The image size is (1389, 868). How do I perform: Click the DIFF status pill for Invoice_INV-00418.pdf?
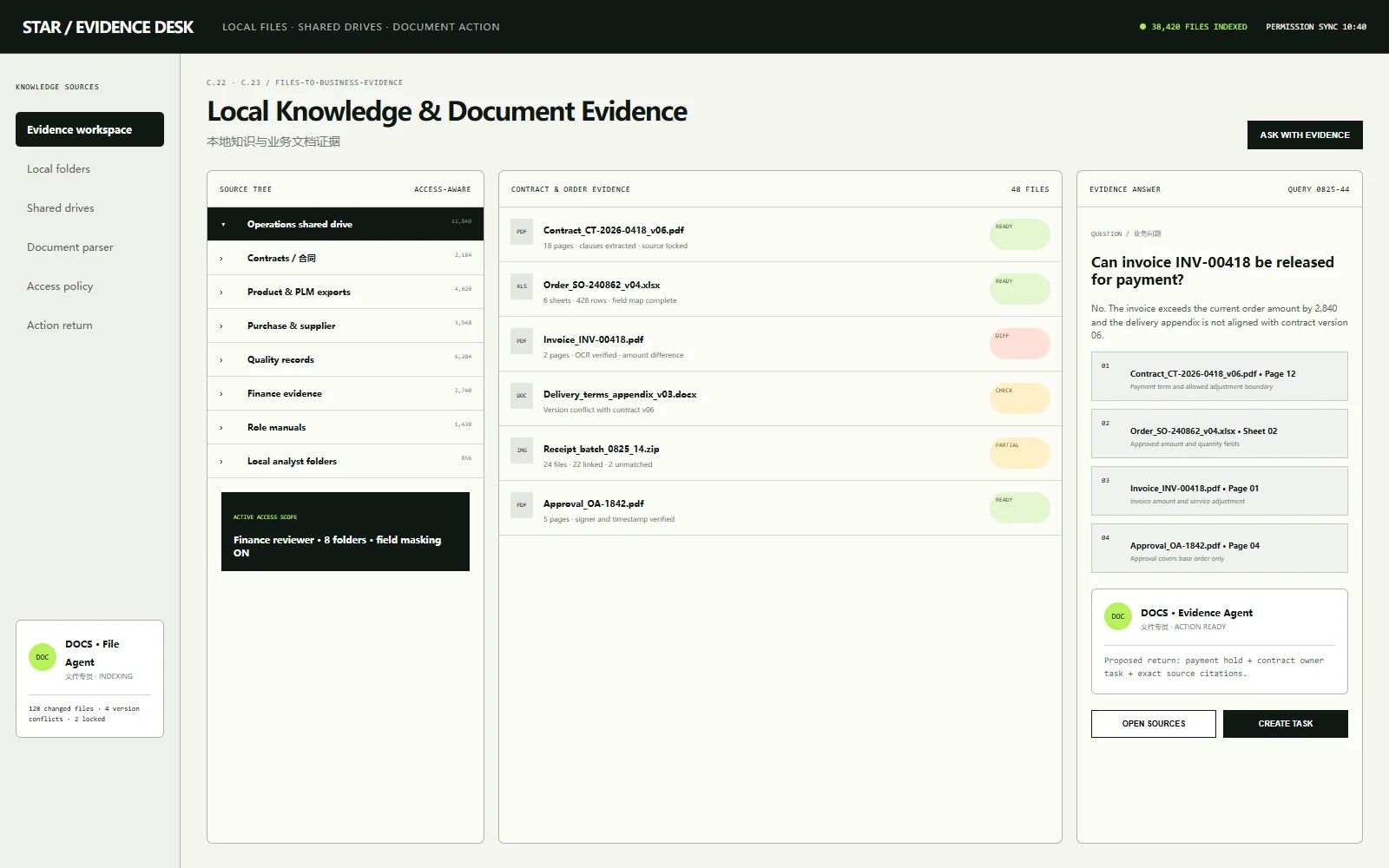click(x=1019, y=344)
